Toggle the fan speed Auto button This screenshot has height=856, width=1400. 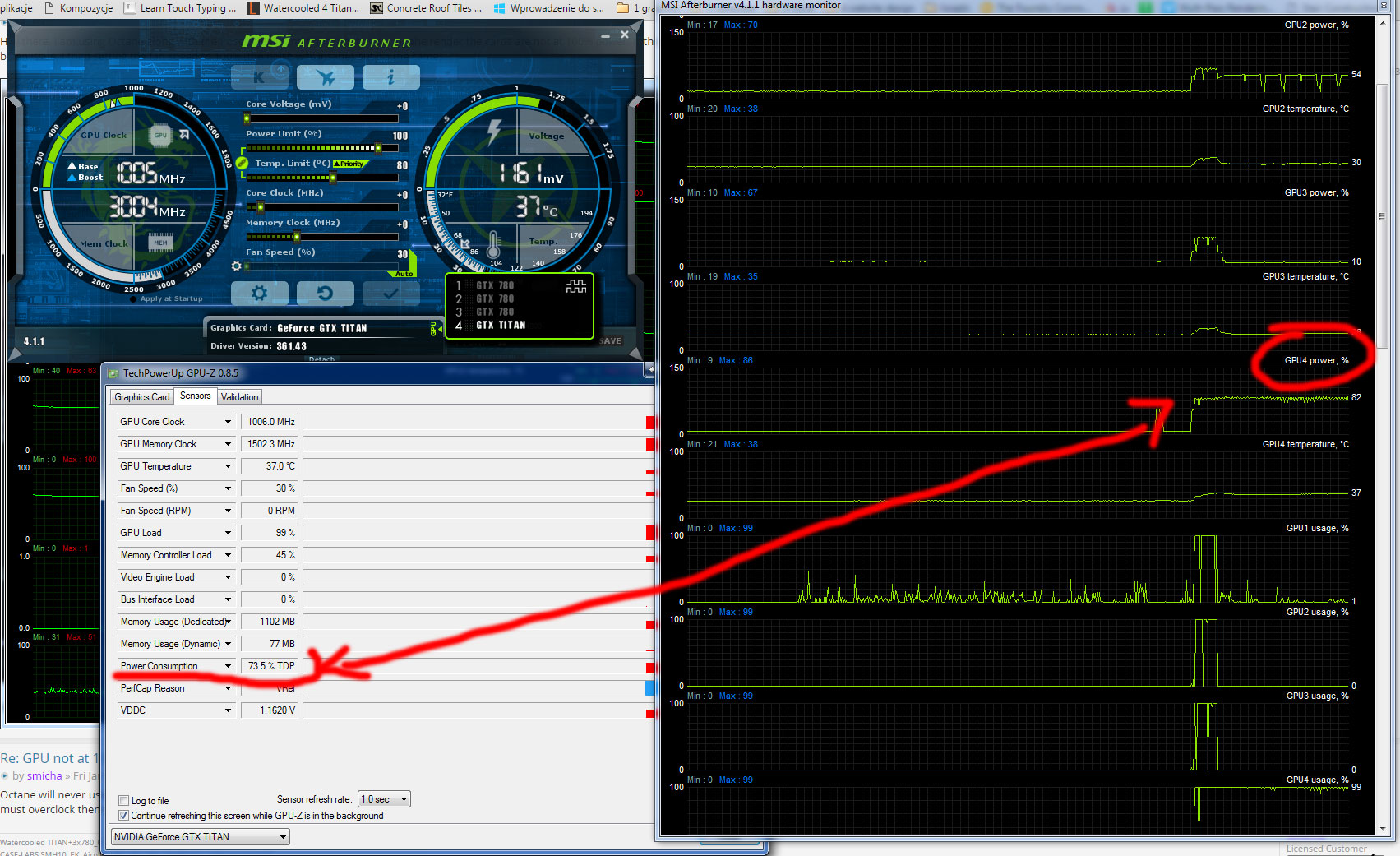[x=404, y=274]
